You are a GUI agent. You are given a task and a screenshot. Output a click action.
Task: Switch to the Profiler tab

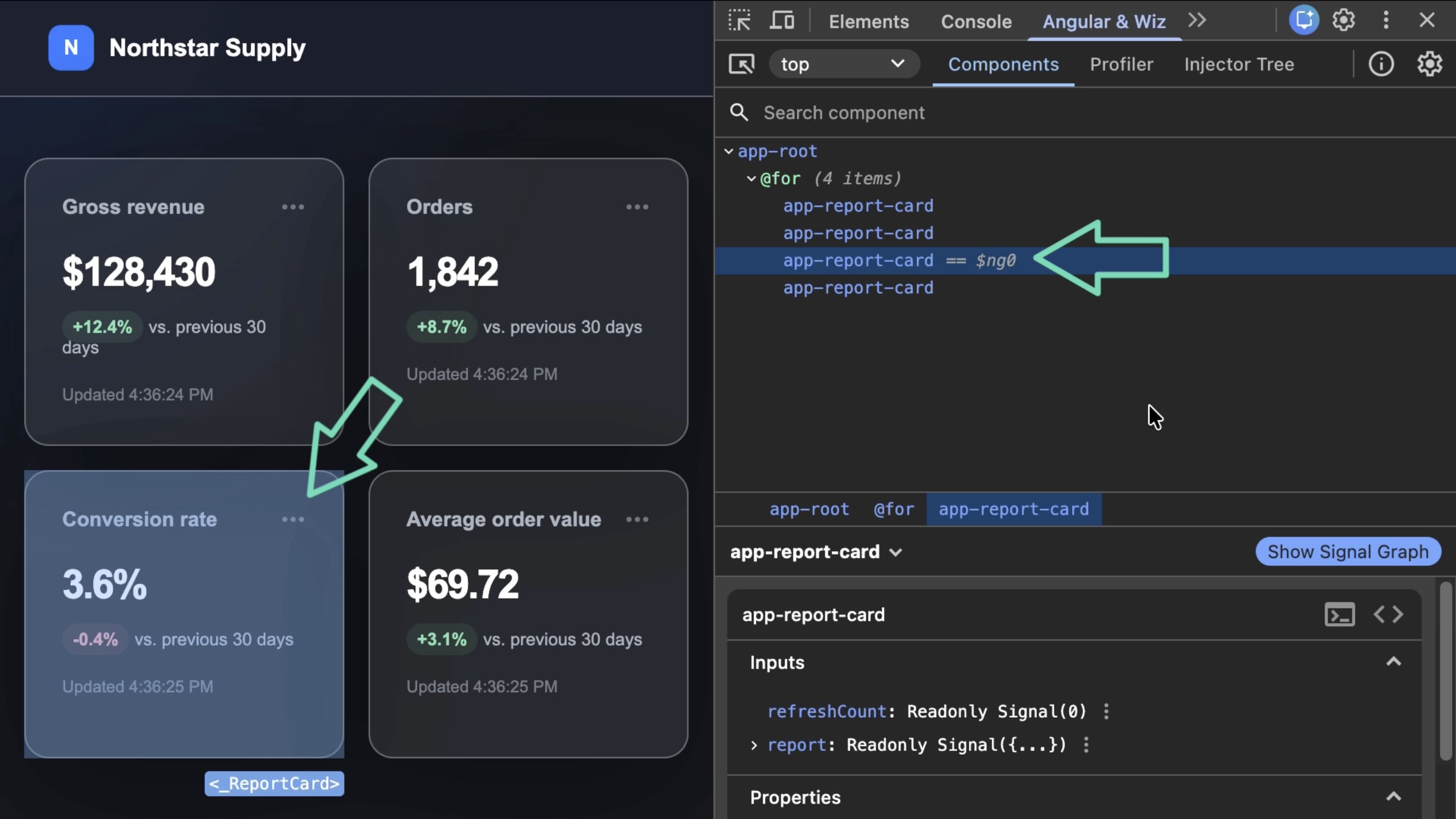(1122, 64)
